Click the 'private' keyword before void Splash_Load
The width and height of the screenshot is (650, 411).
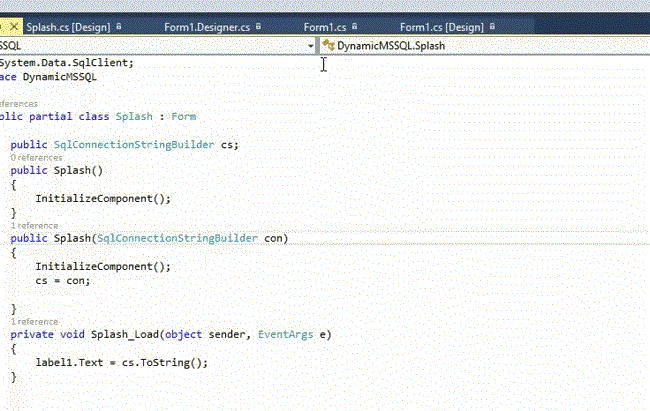pyautogui.click(x=32, y=335)
